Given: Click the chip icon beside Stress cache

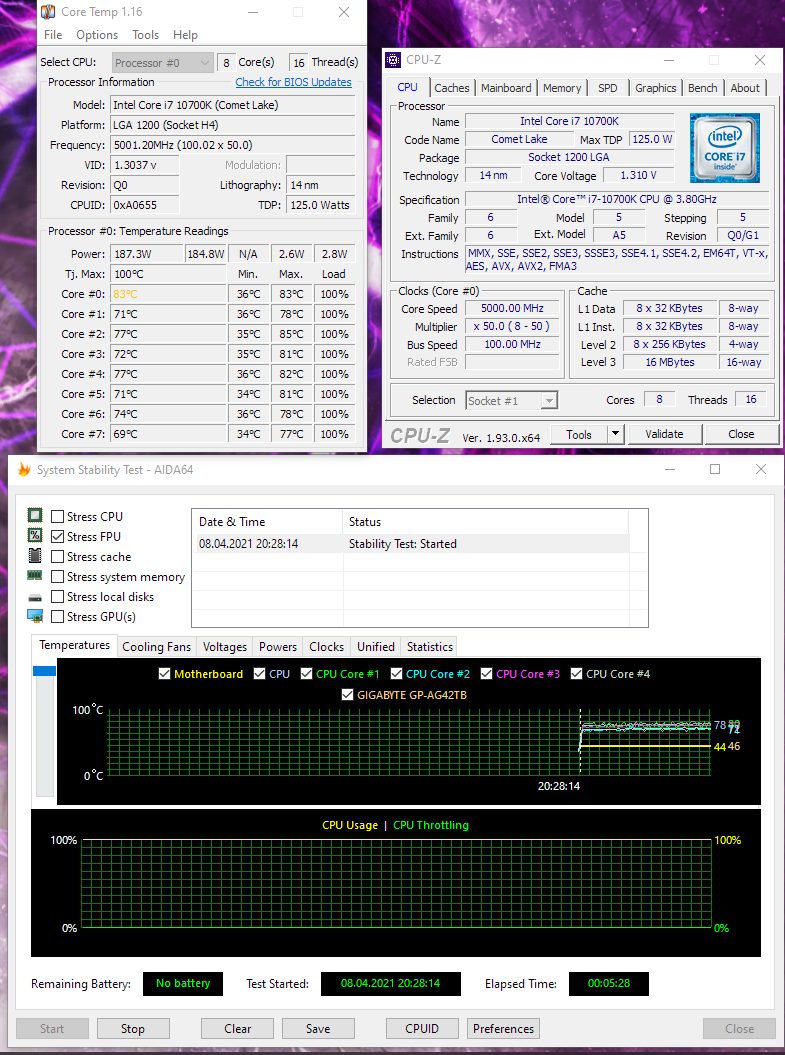Looking at the screenshot, I should [35, 556].
